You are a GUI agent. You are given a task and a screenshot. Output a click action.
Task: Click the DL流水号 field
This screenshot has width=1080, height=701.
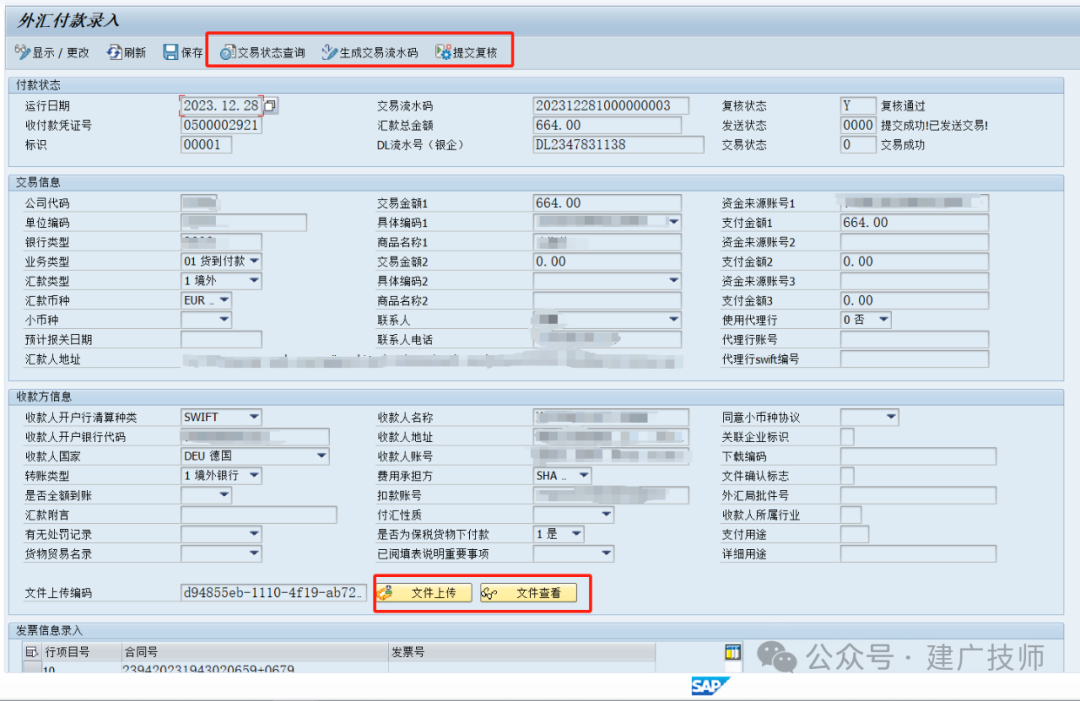coord(619,145)
